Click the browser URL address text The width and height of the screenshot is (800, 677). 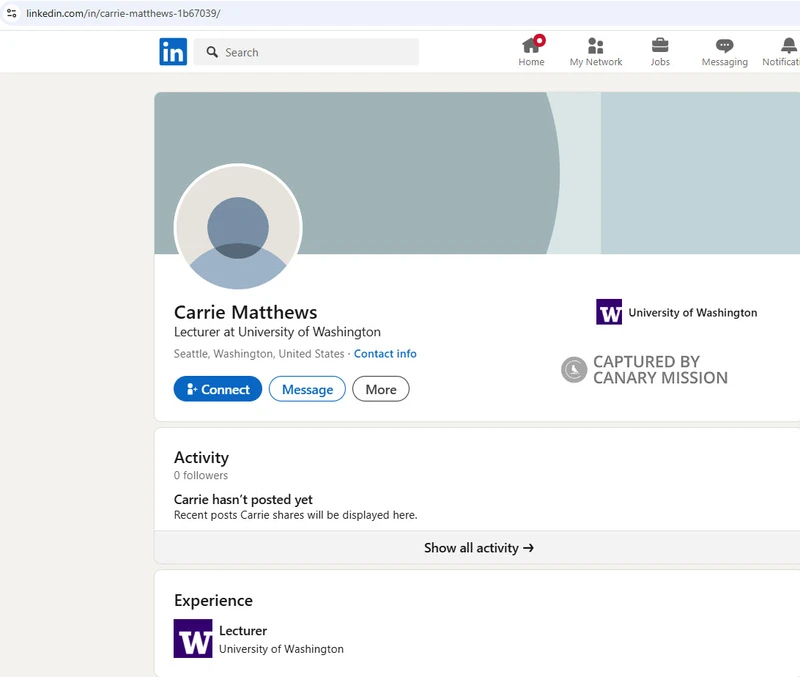[x=123, y=13]
